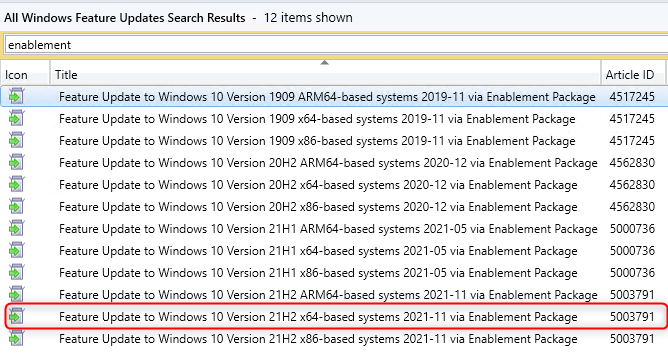Click Article ID 5003791 in 21H2 x64 row
This screenshot has height=360, width=668.
click(x=632, y=317)
